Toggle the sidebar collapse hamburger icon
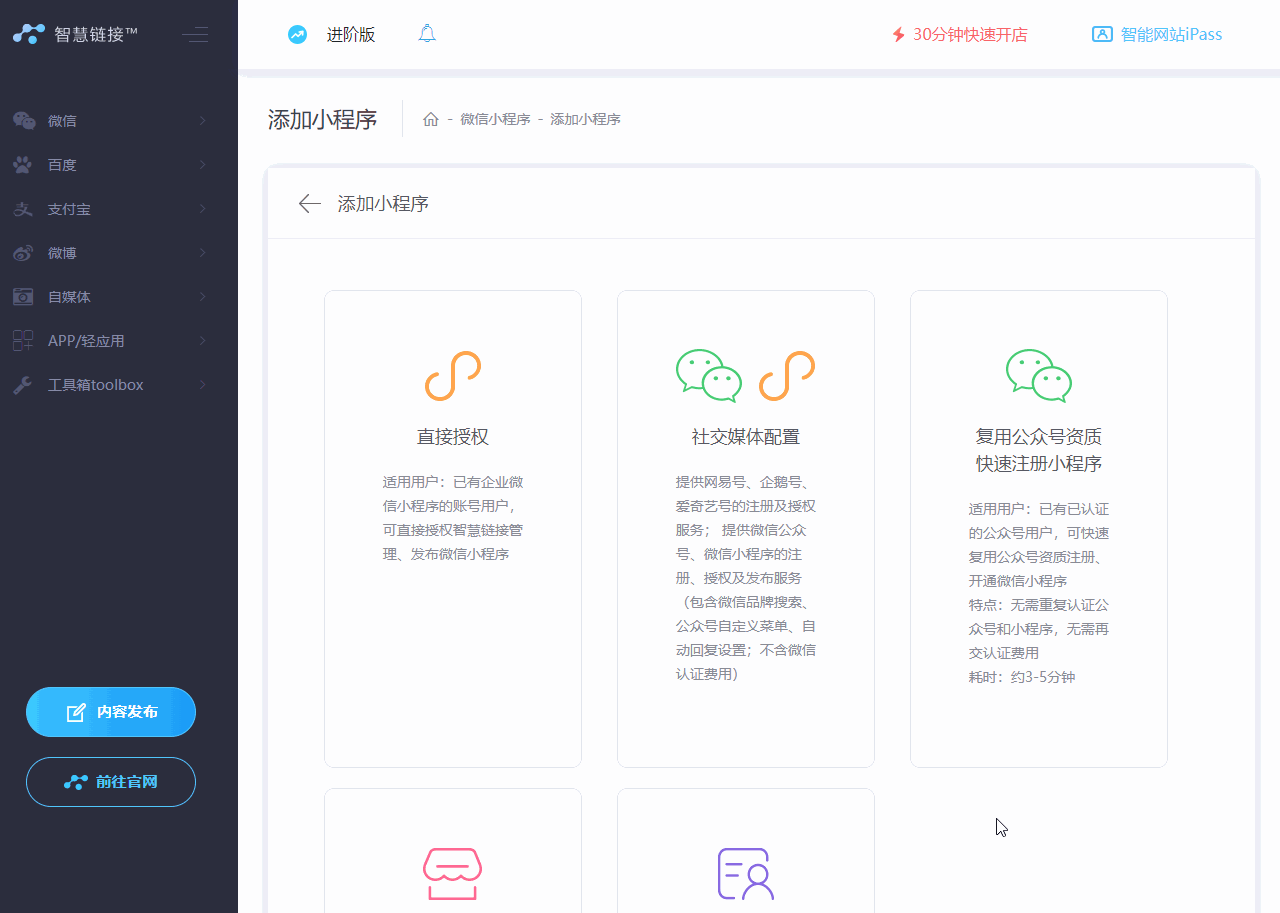The height and width of the screenshot is (913, 1280). click(x=195, y=34)
